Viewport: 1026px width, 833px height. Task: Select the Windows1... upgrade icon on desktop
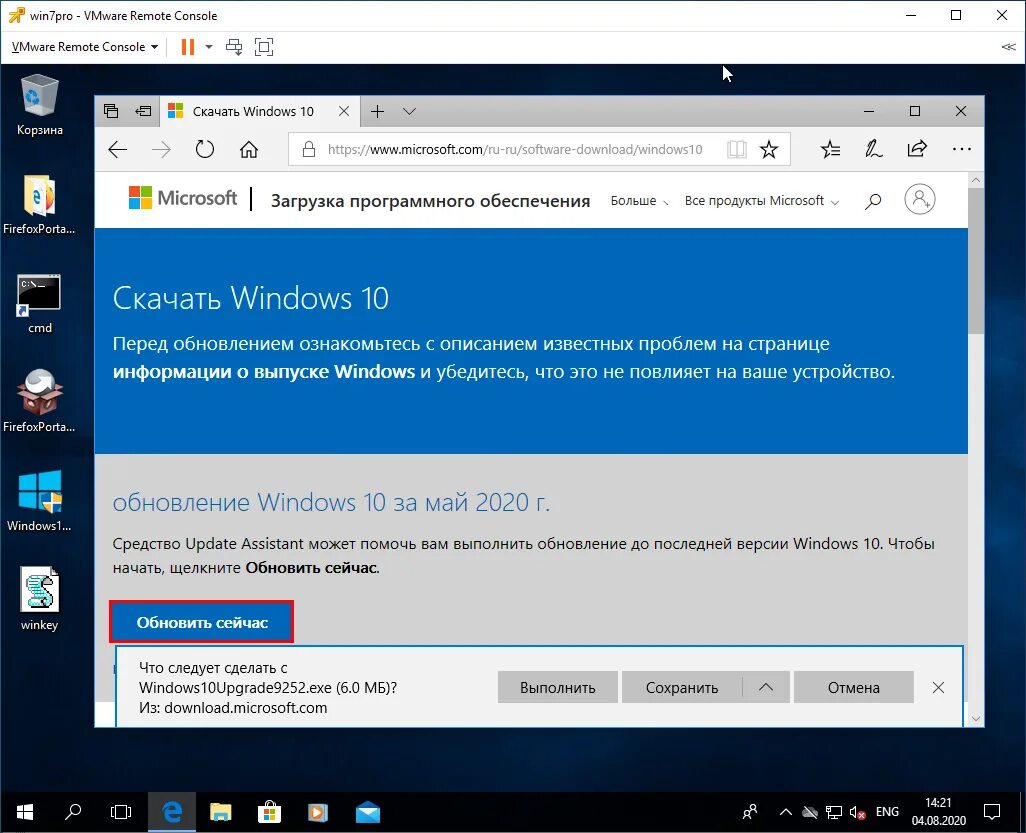39,501
